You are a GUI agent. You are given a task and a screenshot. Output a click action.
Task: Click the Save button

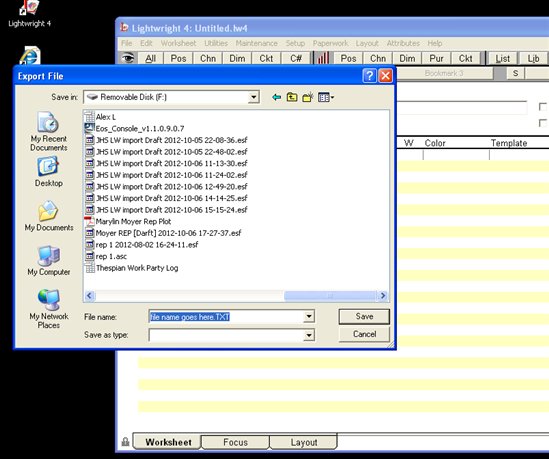click(364, 317)
